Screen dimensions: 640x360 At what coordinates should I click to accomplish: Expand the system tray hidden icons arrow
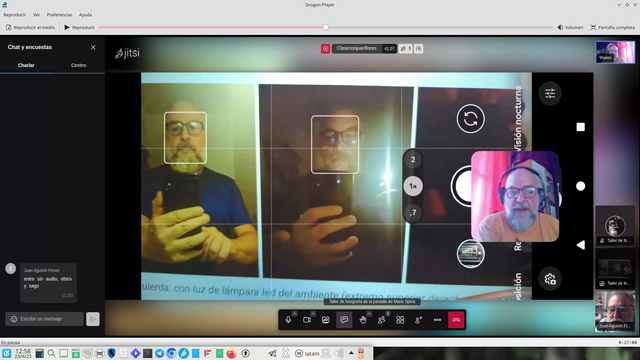click(351, 353)
